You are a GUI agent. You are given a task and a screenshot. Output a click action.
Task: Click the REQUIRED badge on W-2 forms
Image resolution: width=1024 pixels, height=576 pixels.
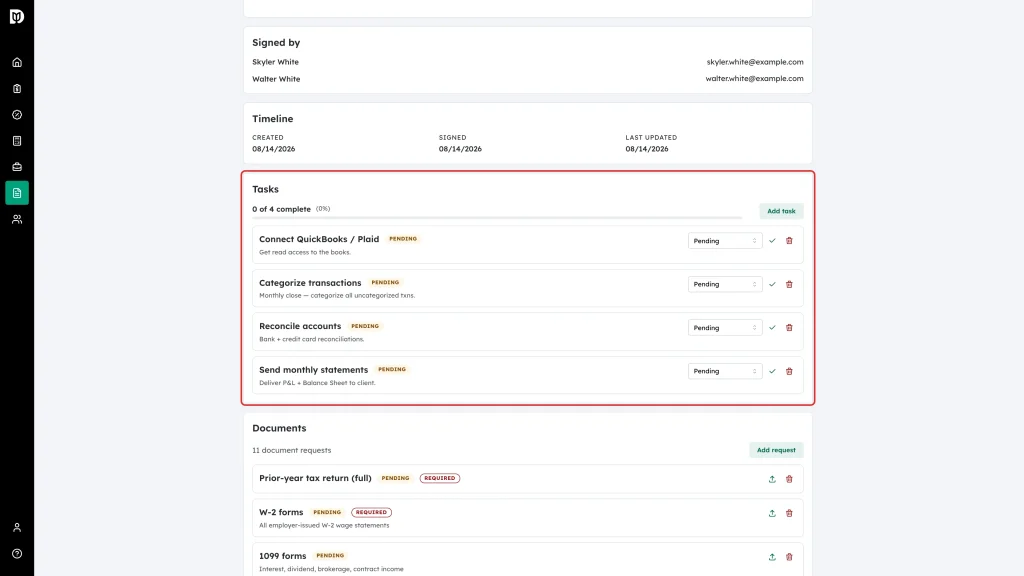[372, 512]
